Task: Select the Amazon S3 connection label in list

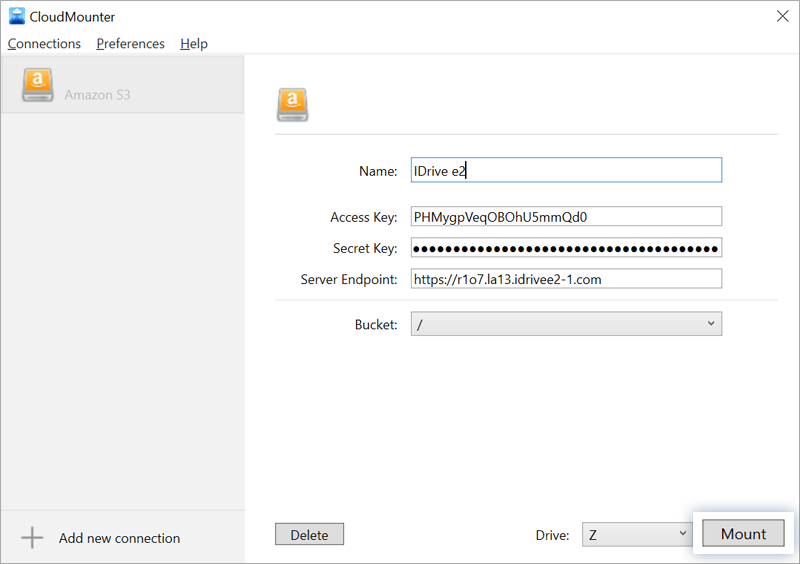Action: (97, 95)
